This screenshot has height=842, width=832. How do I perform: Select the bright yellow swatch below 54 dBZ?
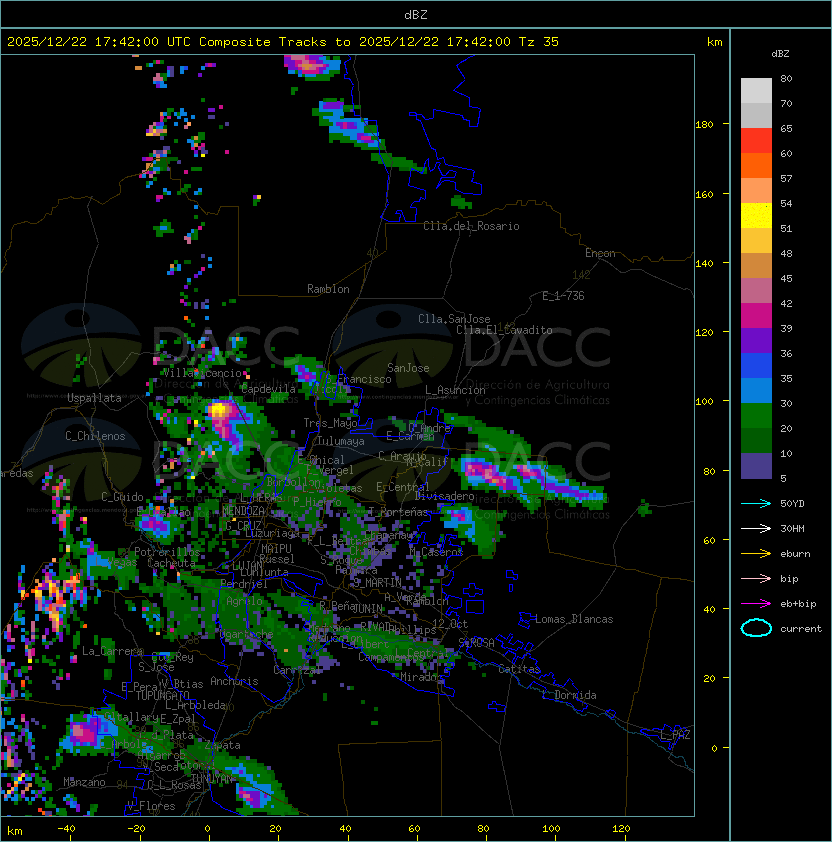coord(756,215)
